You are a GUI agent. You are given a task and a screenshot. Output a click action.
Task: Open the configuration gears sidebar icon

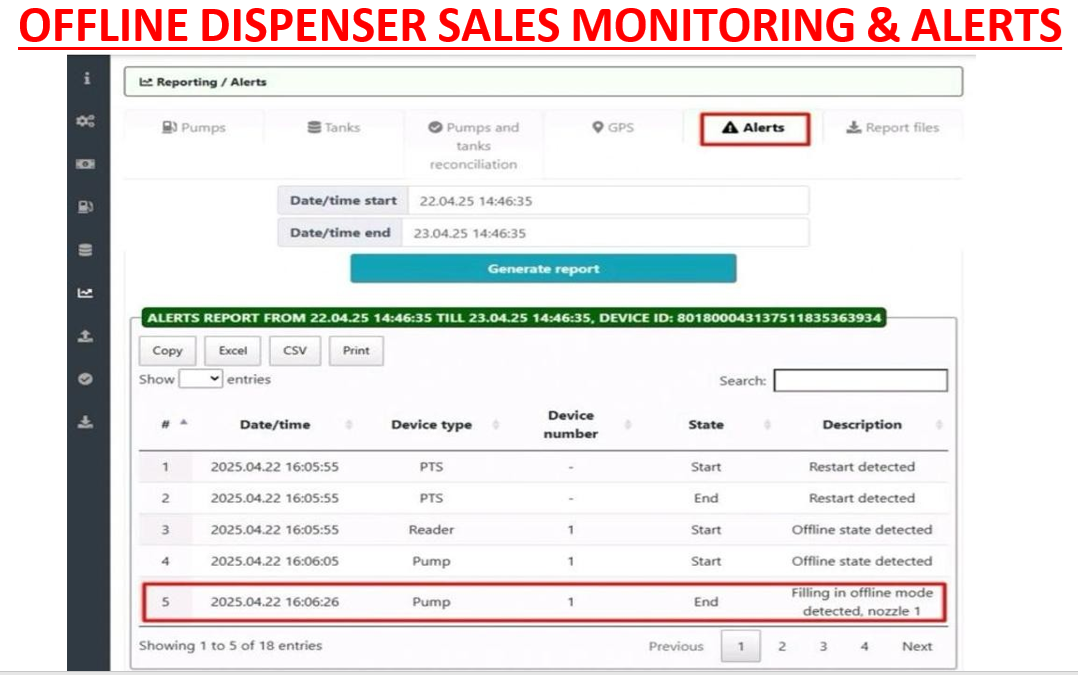[x=87, y=121]
